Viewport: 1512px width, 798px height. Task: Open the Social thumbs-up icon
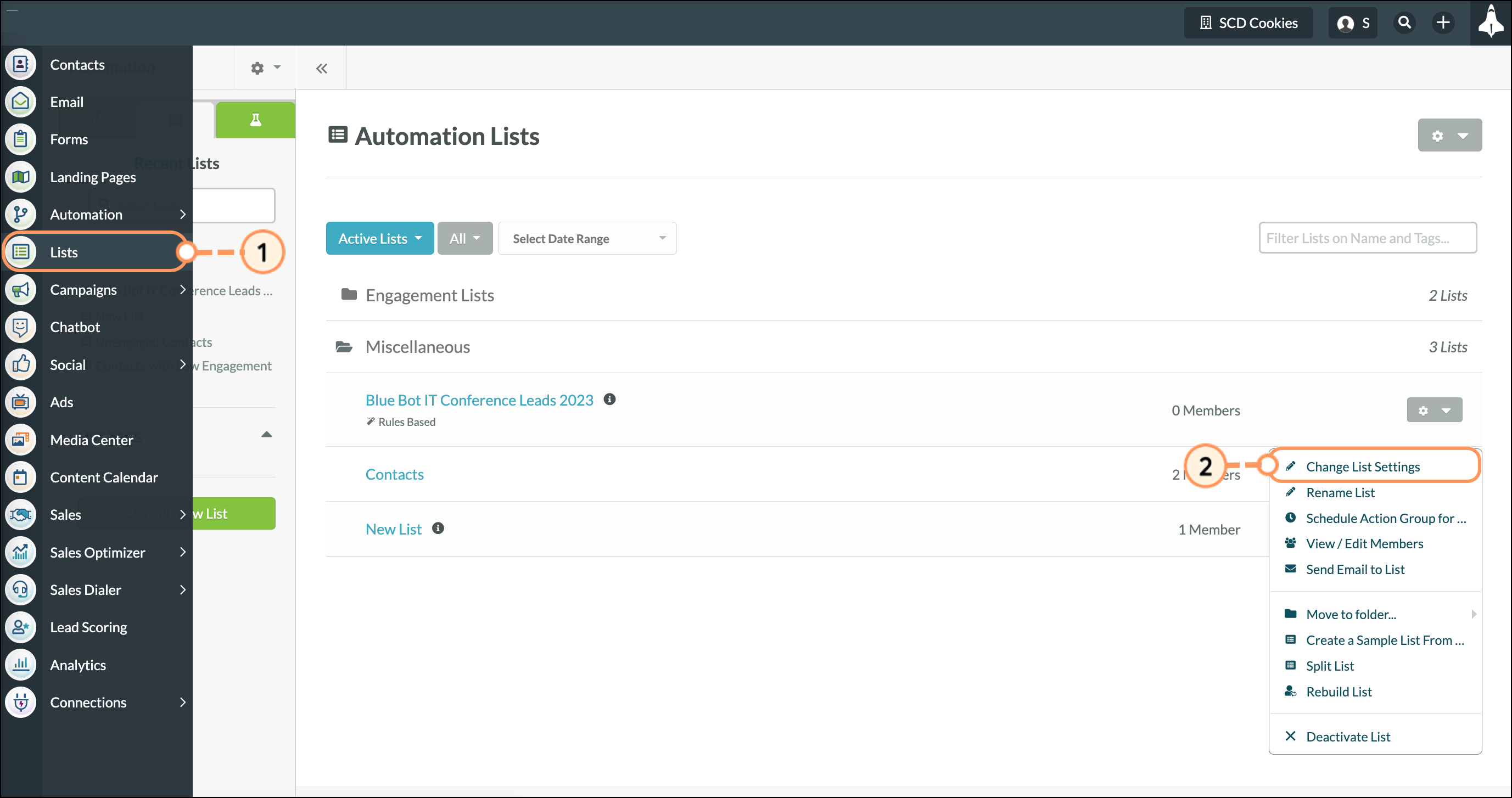(x=20, y=364)
